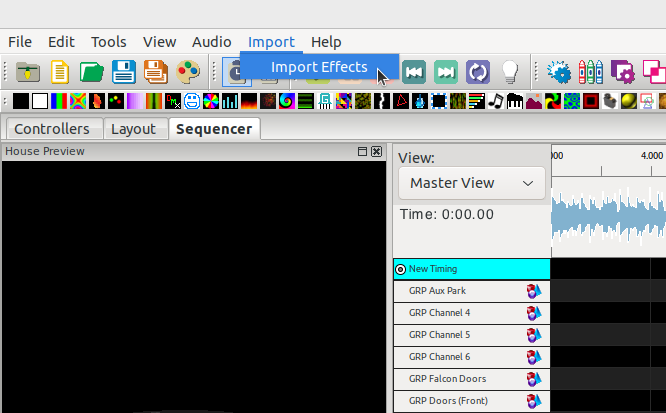Click the orange save-as floppy icon
The width and height of the screenshot is (666, 413).
pos(155,72)
